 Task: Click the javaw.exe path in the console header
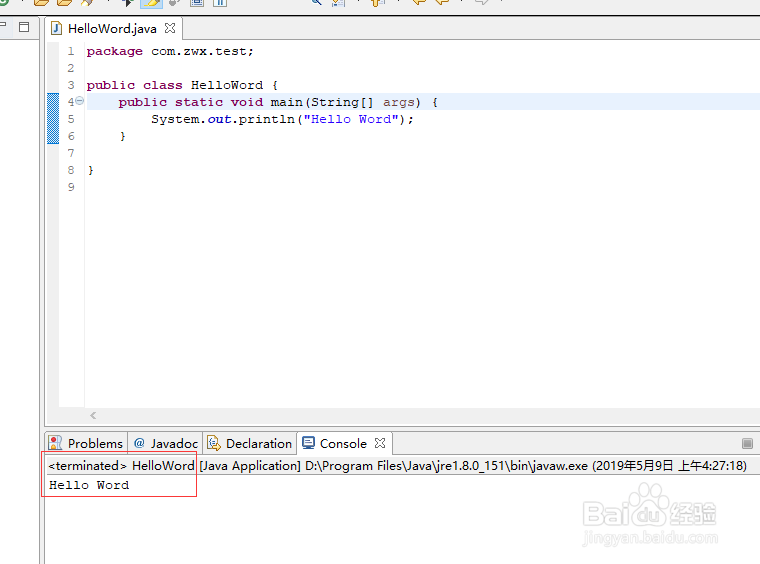tap(446, 466)
